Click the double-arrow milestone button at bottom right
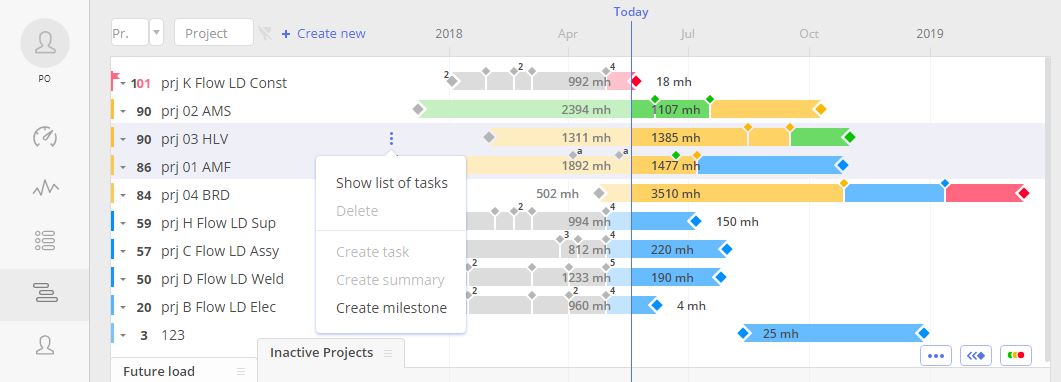Image resolution: width=1061 pixels, height=382 pixels. 976,355
